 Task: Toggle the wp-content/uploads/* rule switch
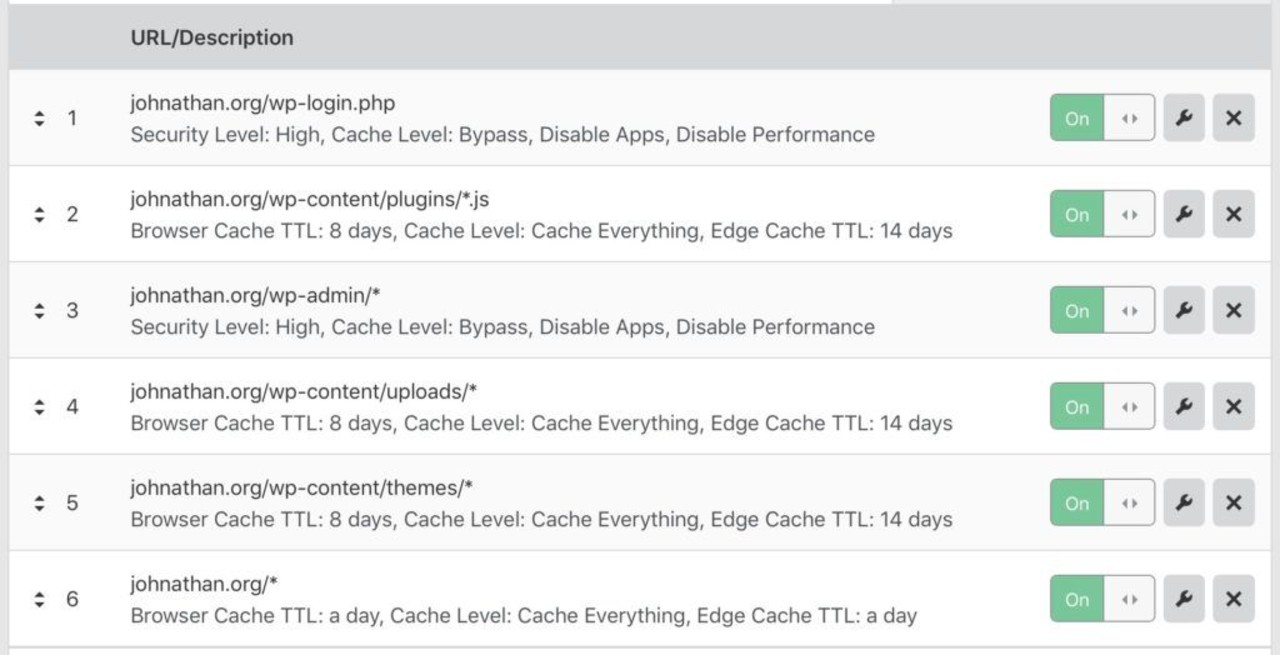pyautogui.click(x=1102, y=406)
